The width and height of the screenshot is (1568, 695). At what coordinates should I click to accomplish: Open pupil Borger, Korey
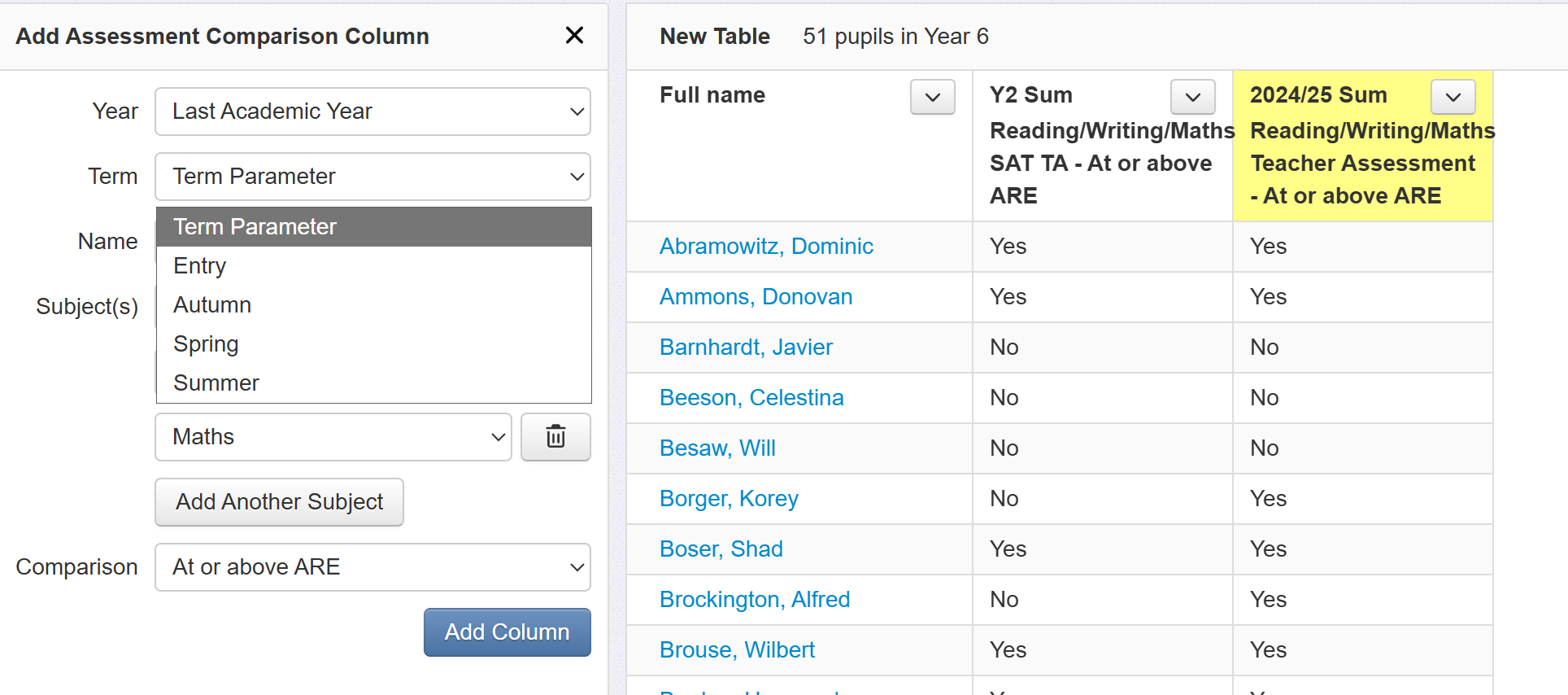tap(729, 499)
